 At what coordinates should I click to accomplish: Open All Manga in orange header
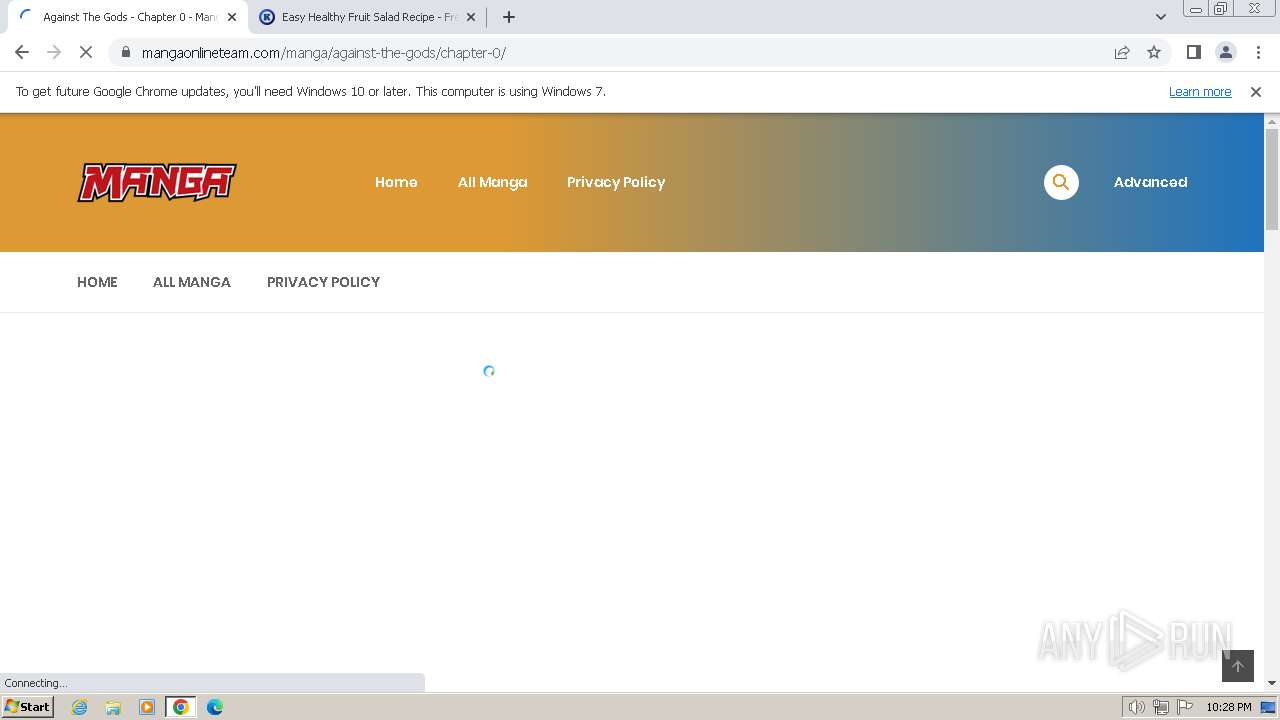point(492,182)
